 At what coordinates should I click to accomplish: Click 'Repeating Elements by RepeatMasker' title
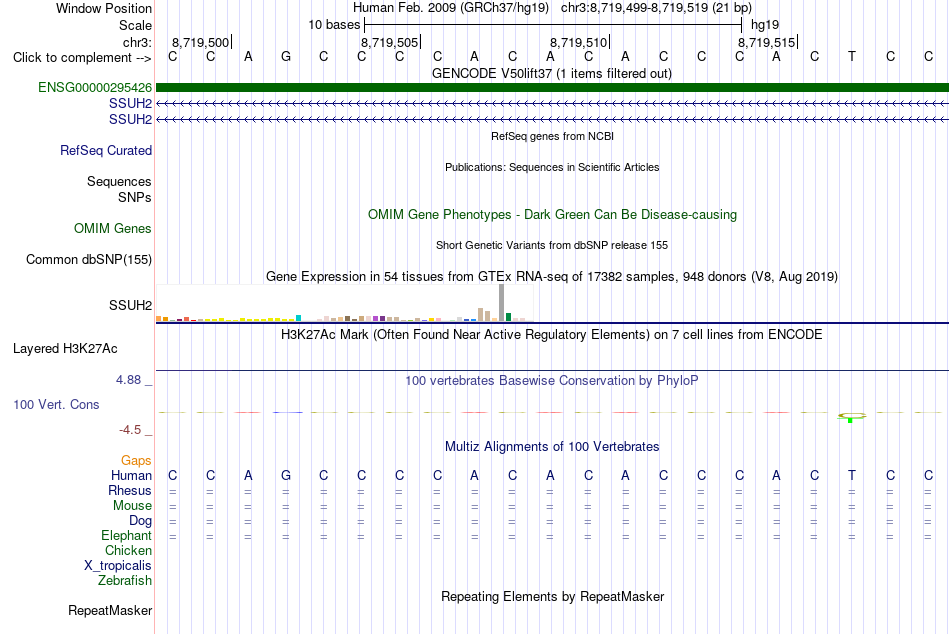click(x=552, y=596)
